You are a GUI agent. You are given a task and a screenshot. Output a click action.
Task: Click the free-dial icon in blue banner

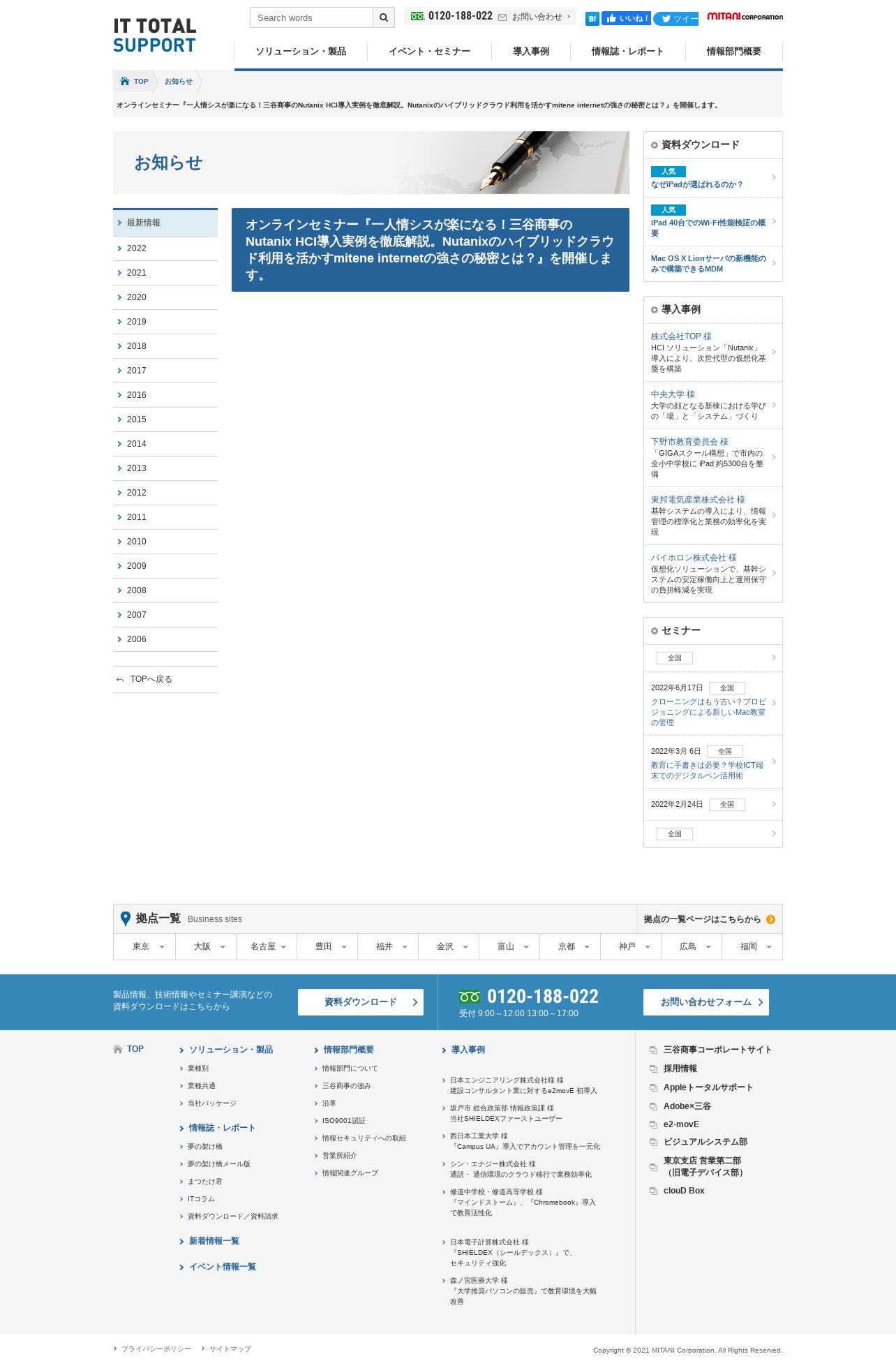pyautogui.click(x=470, y=997)
